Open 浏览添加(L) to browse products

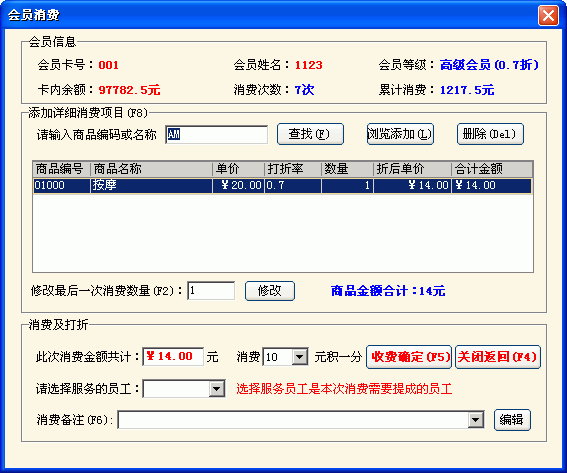pyautogui.click(x=400, y=134)
